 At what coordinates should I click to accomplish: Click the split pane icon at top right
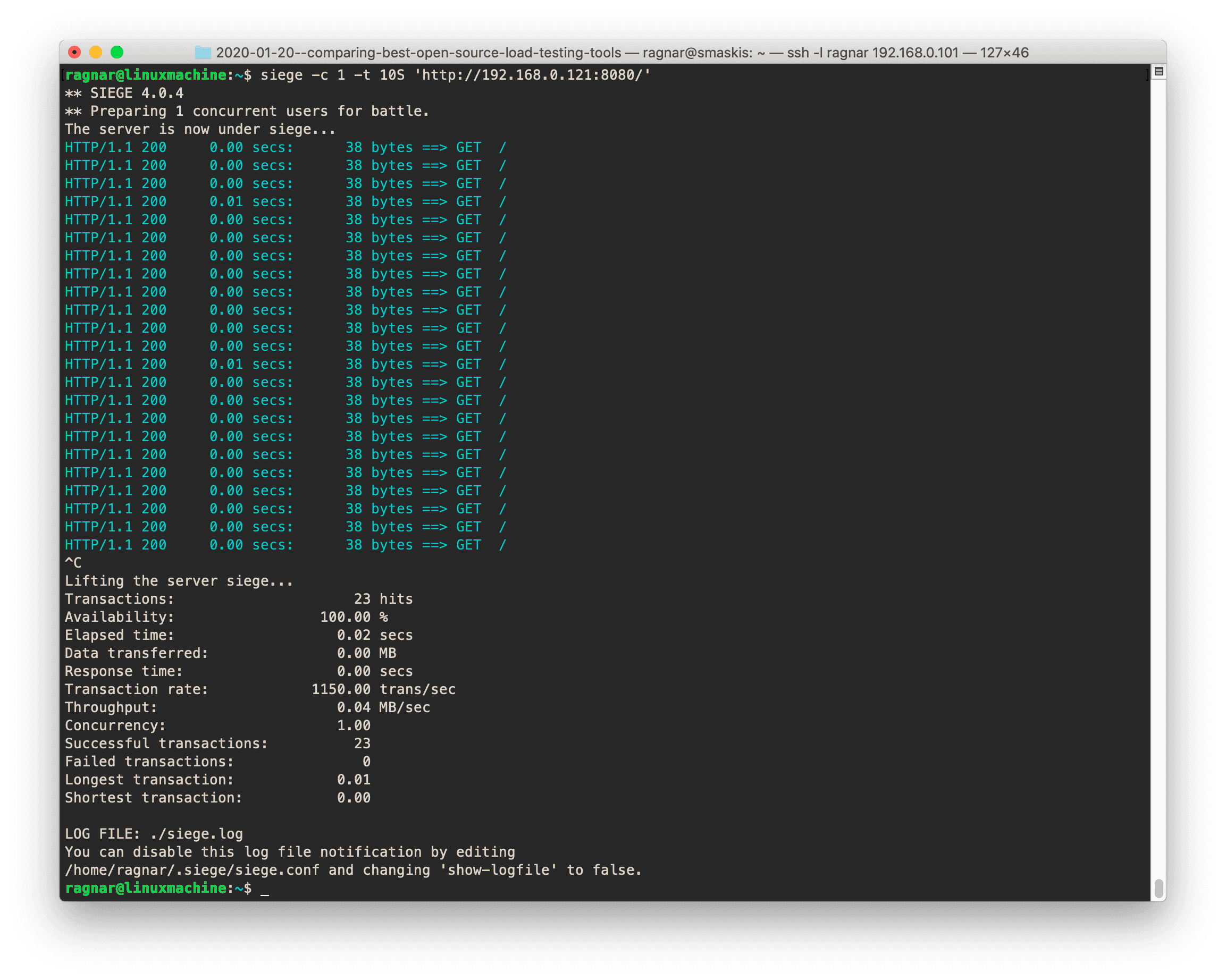tap(1158, 72)
